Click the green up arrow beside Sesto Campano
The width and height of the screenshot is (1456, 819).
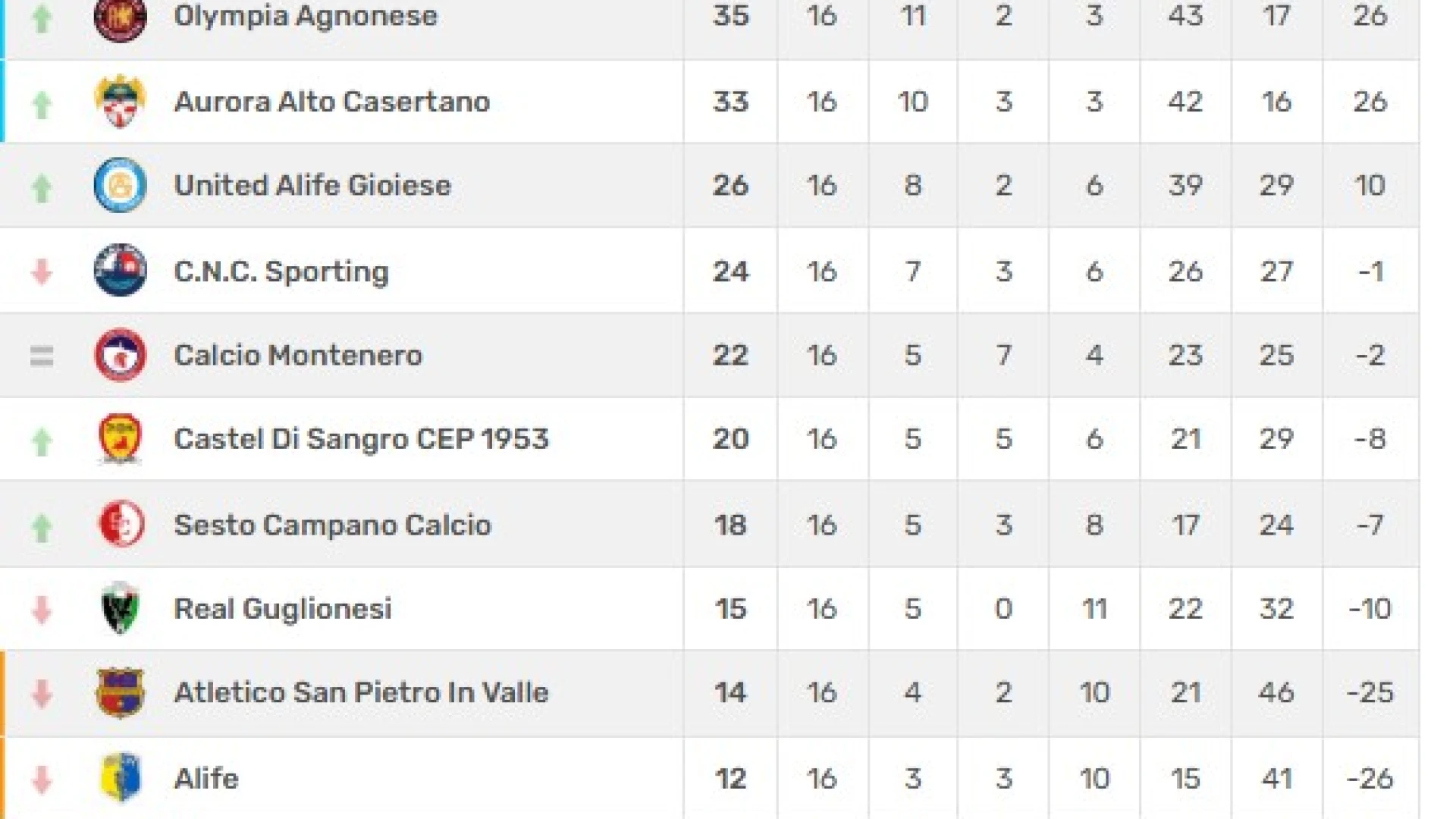(42, 527)
